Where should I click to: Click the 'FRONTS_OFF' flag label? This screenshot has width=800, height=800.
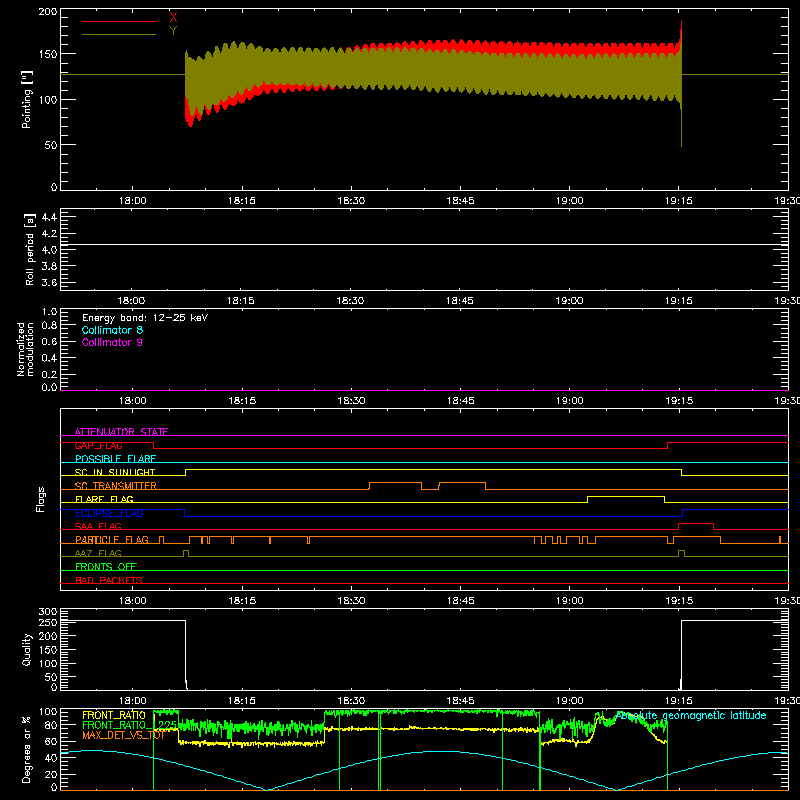pyautogui.click(x=106, y=566)
